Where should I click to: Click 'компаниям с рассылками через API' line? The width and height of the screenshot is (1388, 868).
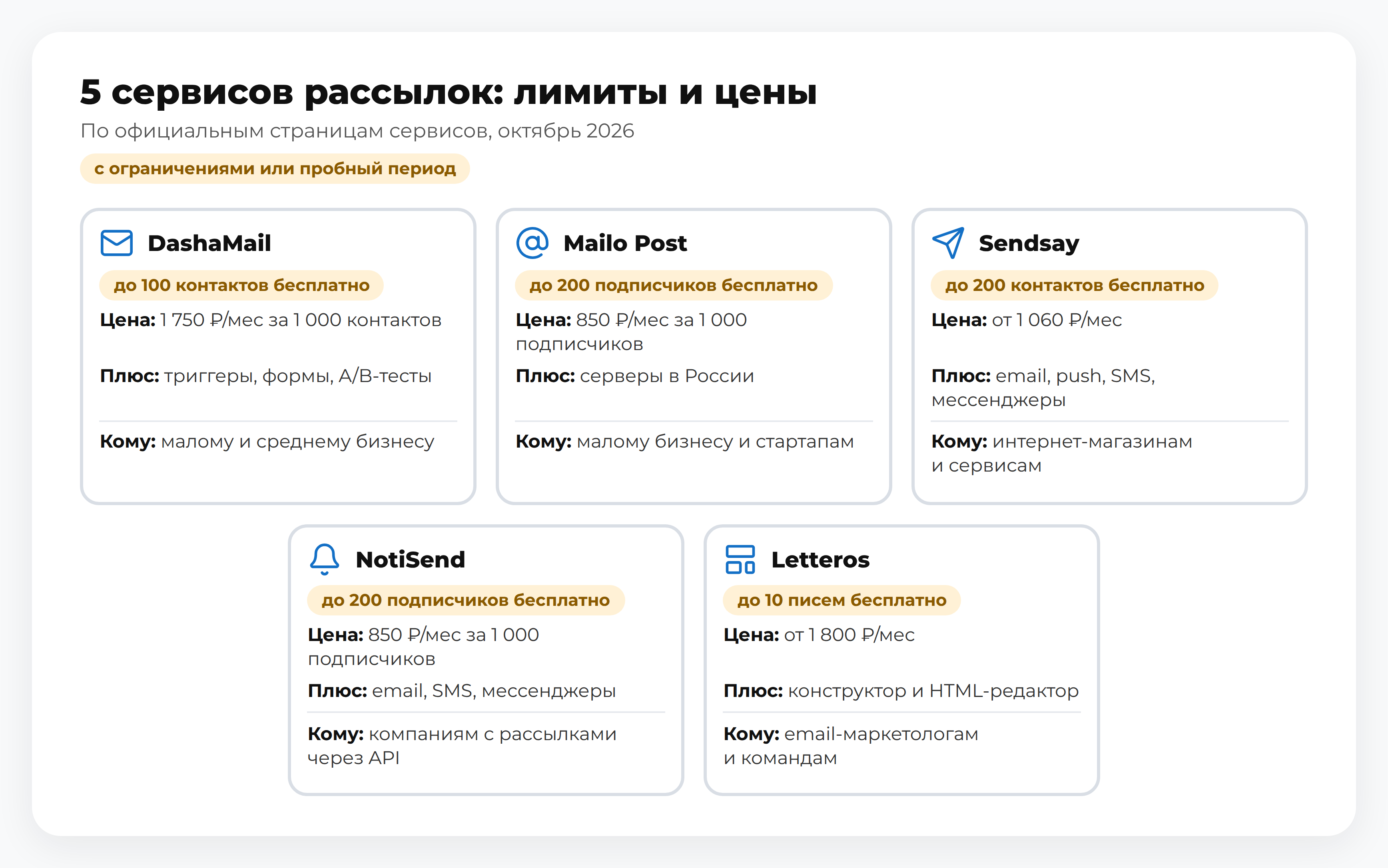462,746
